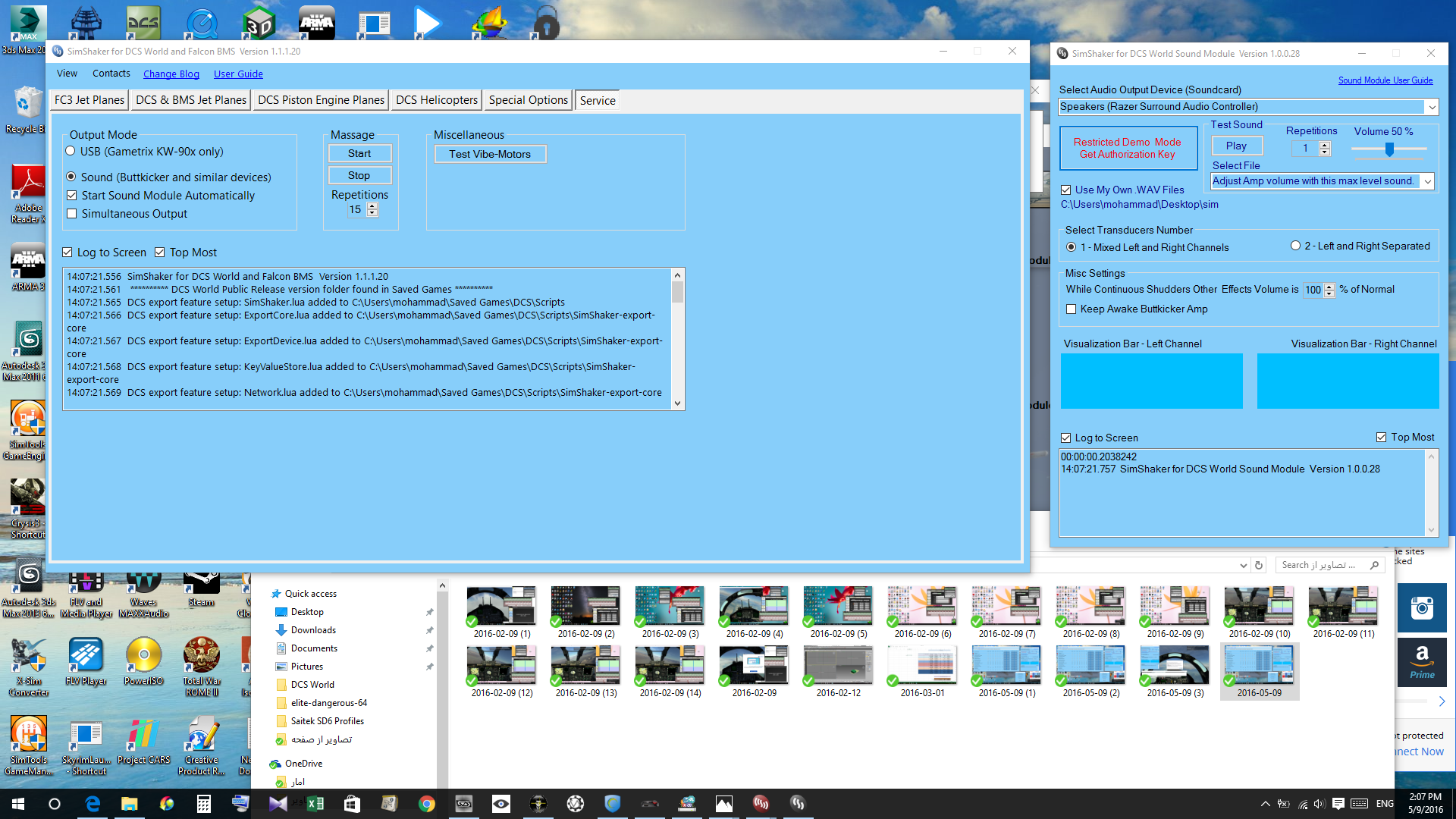
Task: Switch to grey SimShaker Sound Module taskbar icon
Action: click(798, 804)
